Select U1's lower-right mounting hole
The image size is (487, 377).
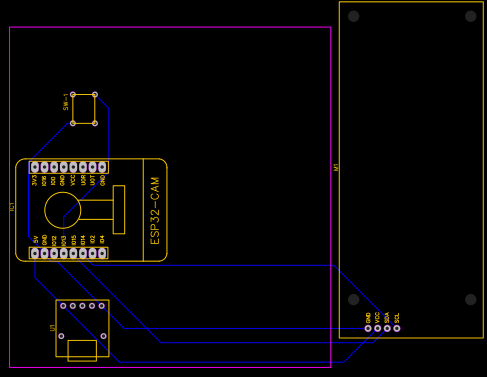(103, 336)
